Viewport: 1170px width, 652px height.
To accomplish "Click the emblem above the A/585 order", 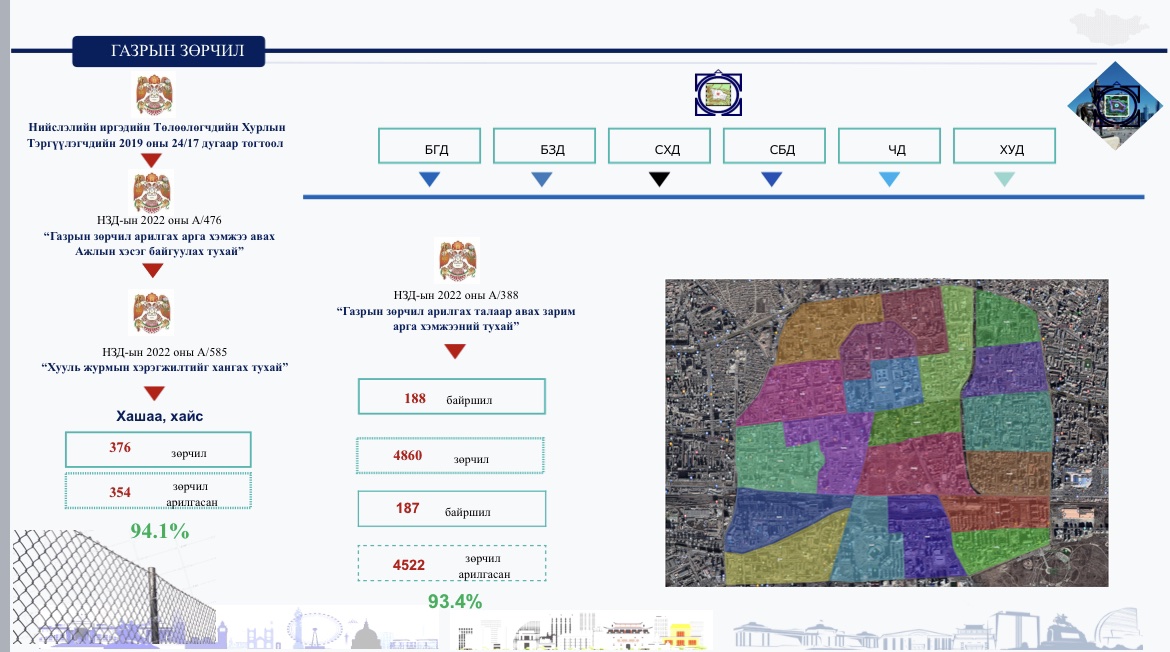I will click(x=153, y=312).
